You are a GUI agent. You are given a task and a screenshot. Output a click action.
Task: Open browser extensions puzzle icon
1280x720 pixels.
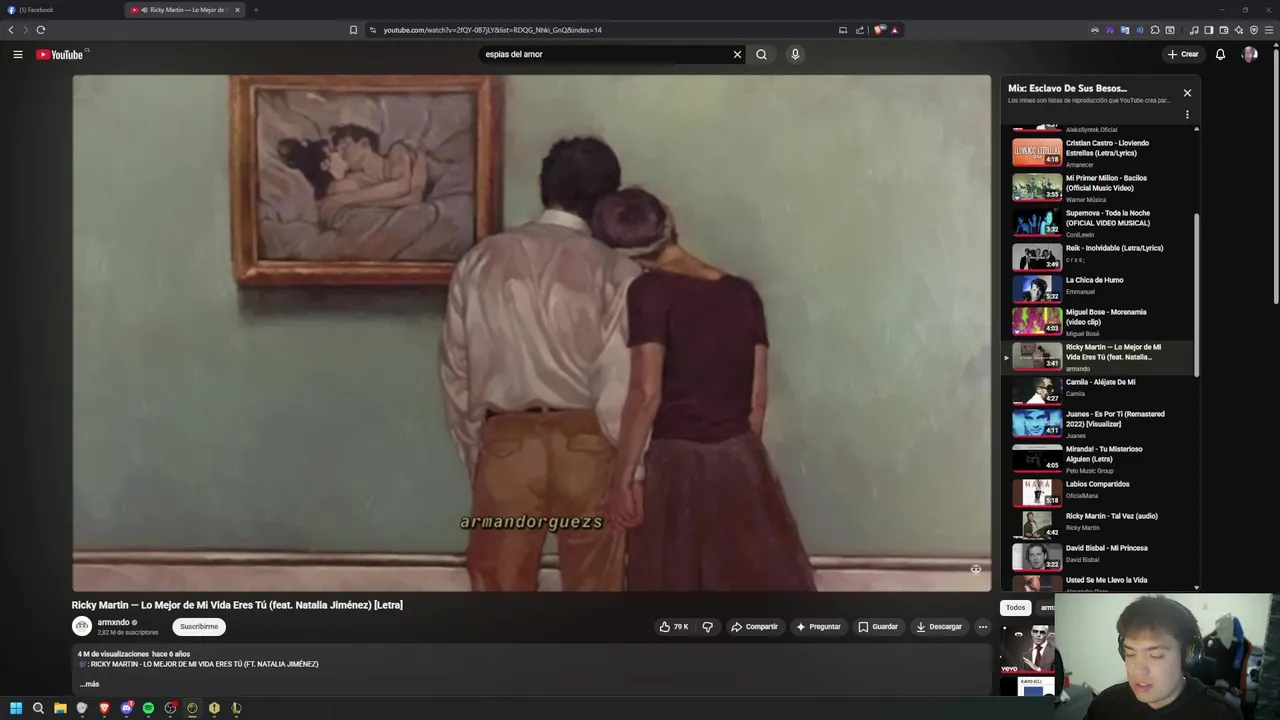[x=1155, y=30]
